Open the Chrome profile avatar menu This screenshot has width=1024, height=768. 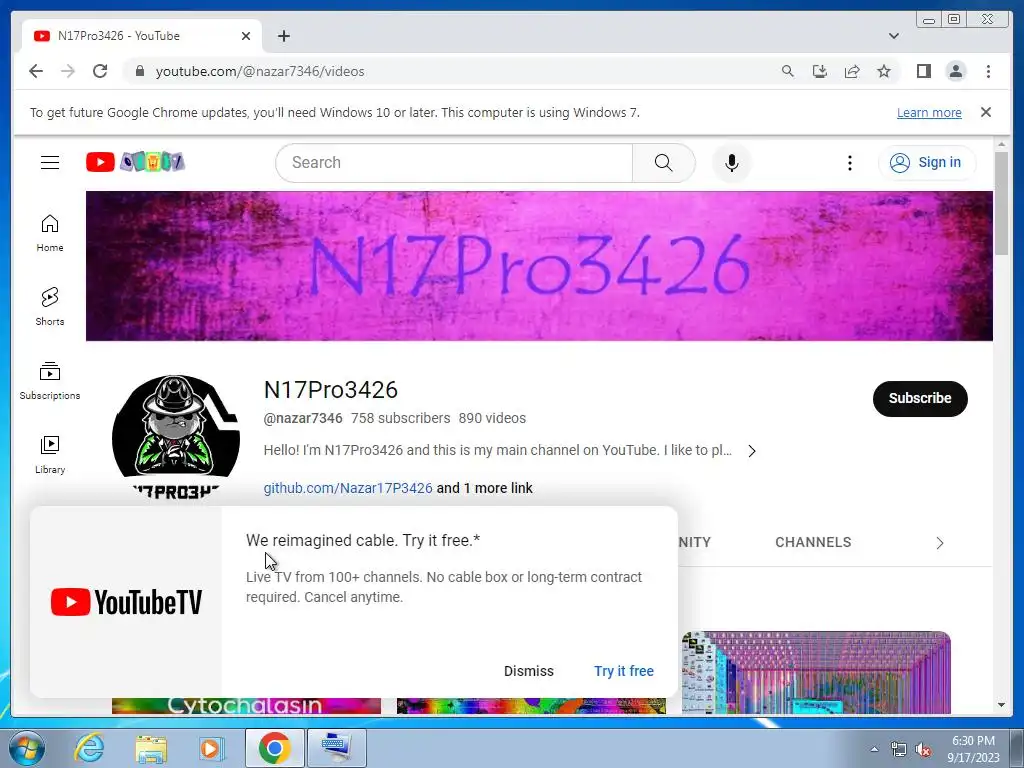coord(955,71)
